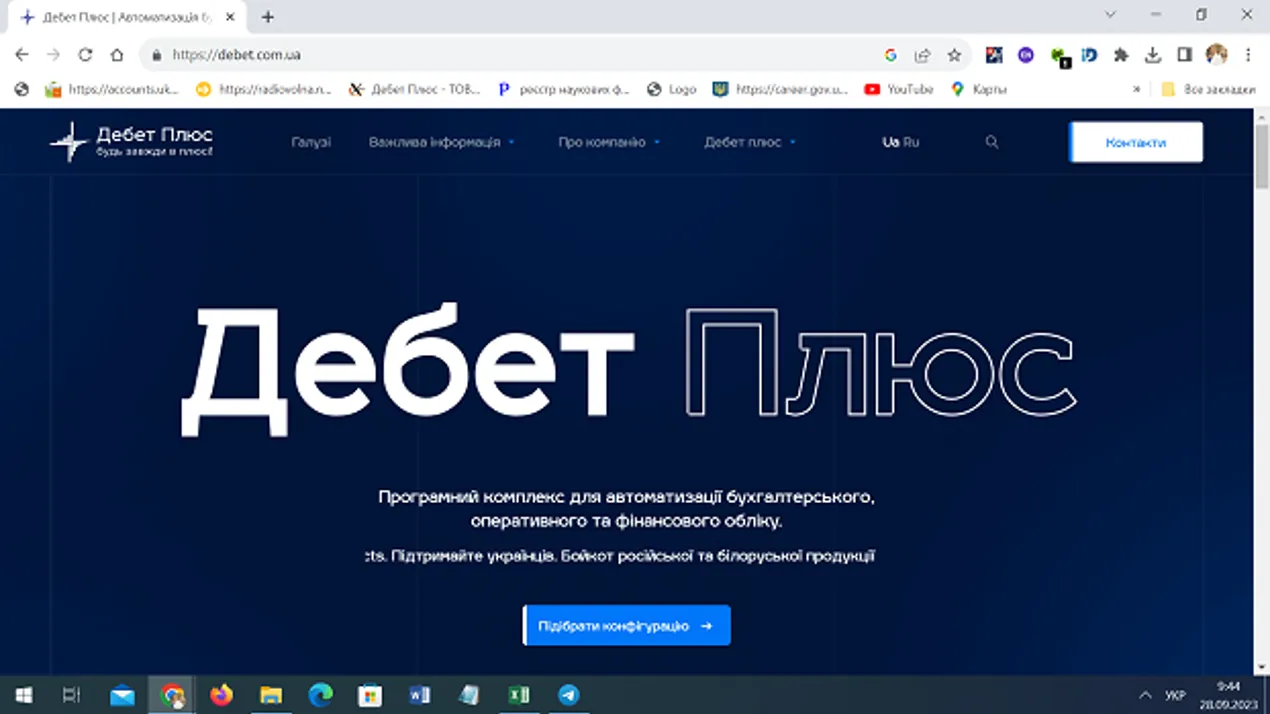Screen dimensions: 1270x714
Task: Open the Windows Start menu
Action: point(24,695)
